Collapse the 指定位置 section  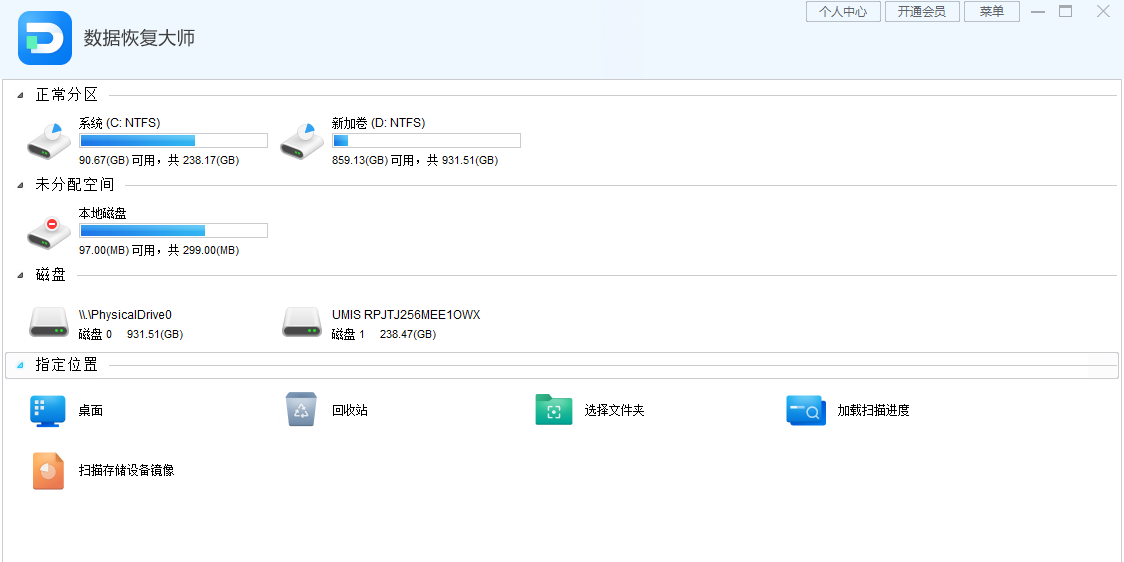point(21,366)
